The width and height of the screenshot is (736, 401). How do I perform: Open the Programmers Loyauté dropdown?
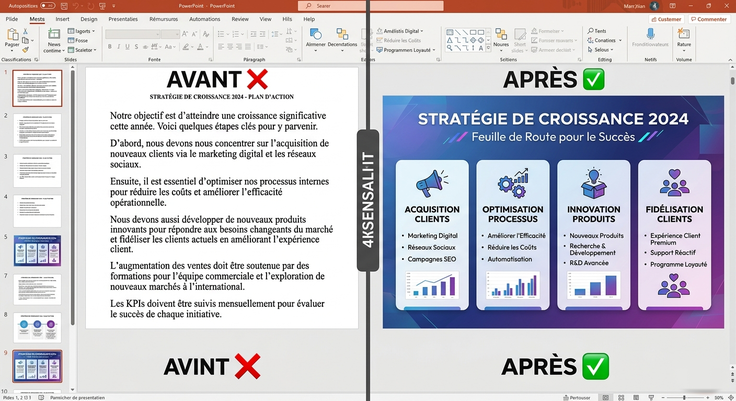click(406, 50)
